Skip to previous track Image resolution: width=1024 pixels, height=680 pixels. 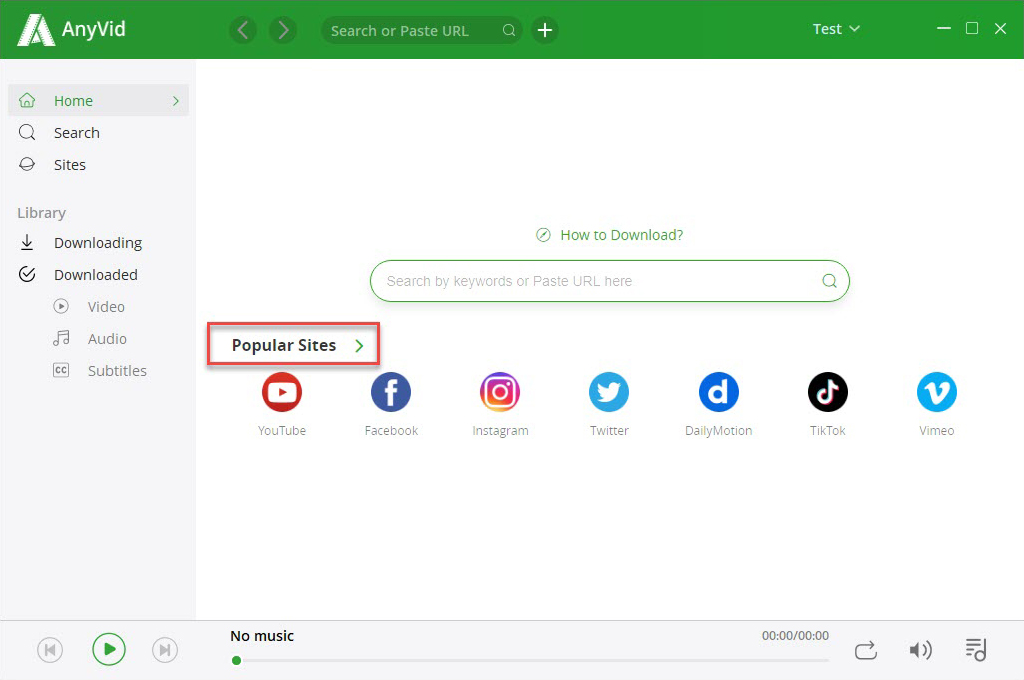click(50, 650)
